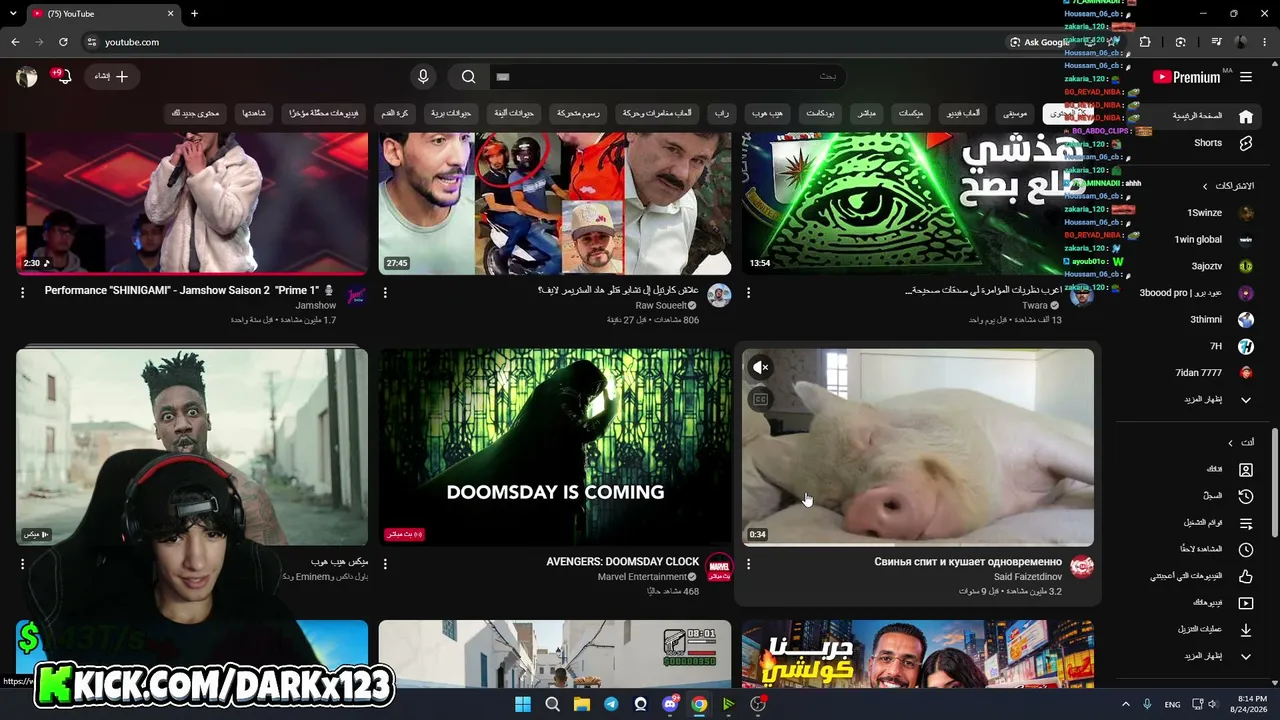Screen dimensions: 1280x720
Task: Open the Свинья спит и кушает одновременно title
Action: click(968, 562)
